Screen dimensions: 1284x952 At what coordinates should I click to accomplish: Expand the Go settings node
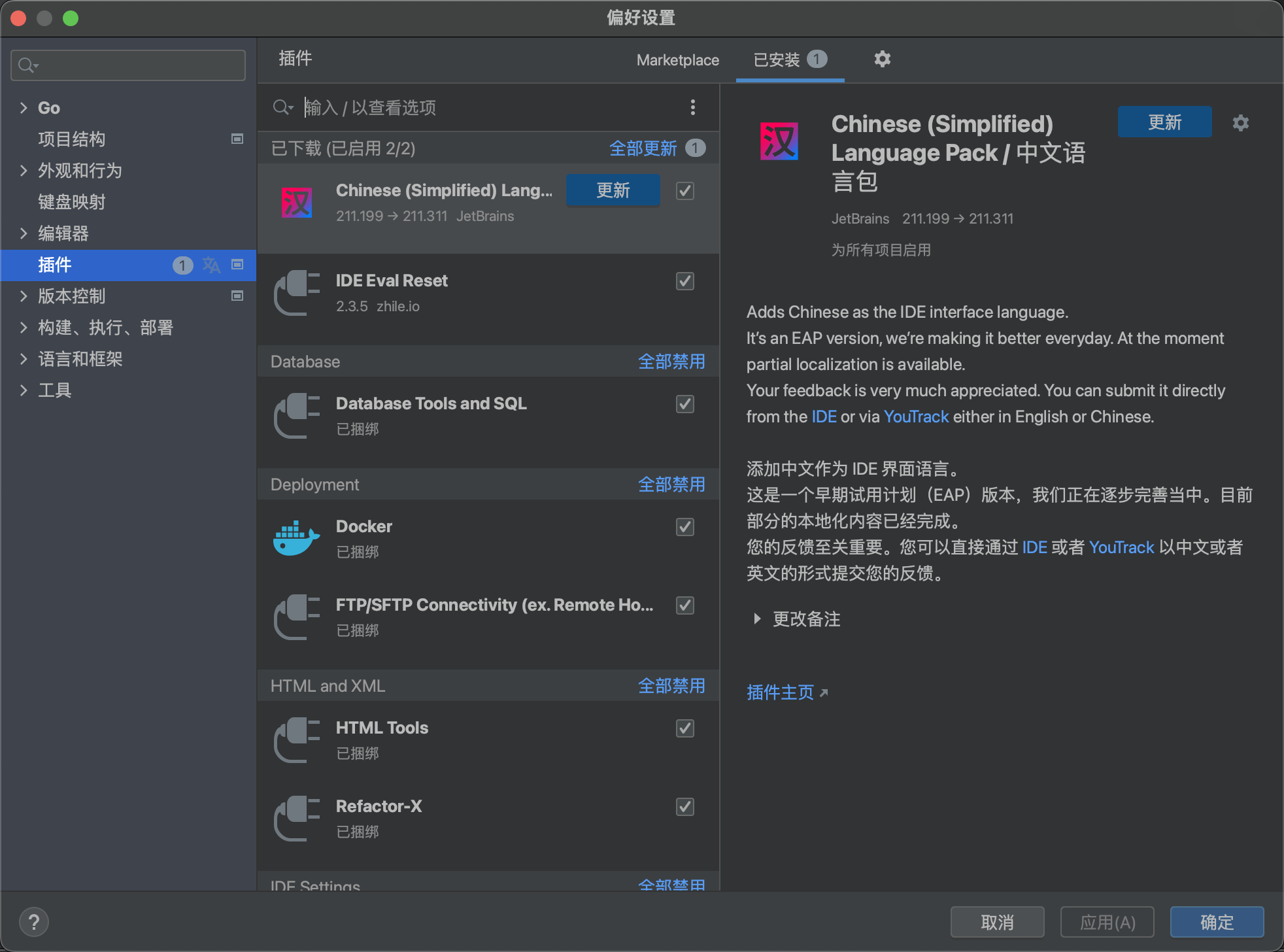[x=24, y=107]
